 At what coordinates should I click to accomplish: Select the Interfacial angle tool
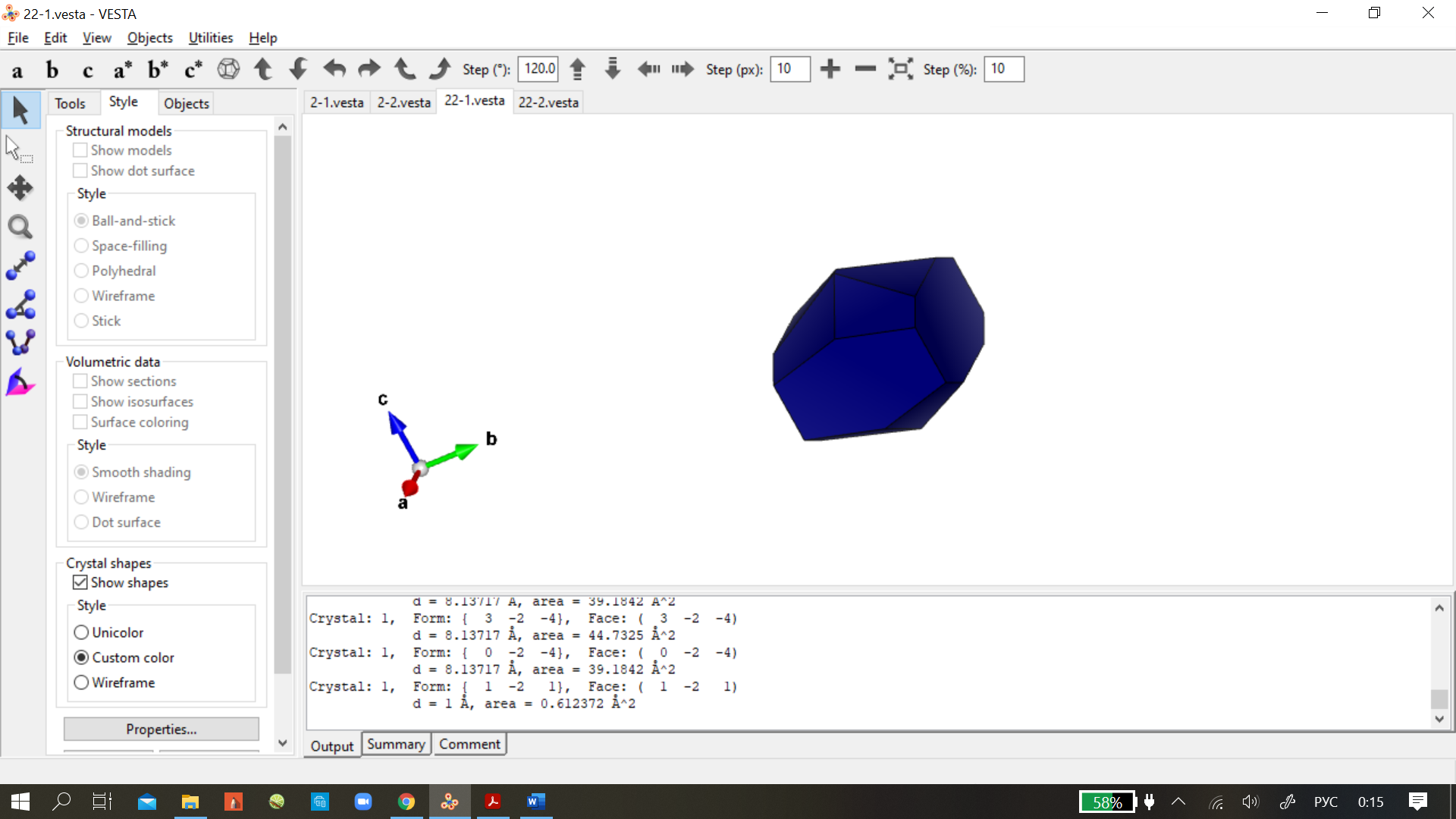click(20, 382)
